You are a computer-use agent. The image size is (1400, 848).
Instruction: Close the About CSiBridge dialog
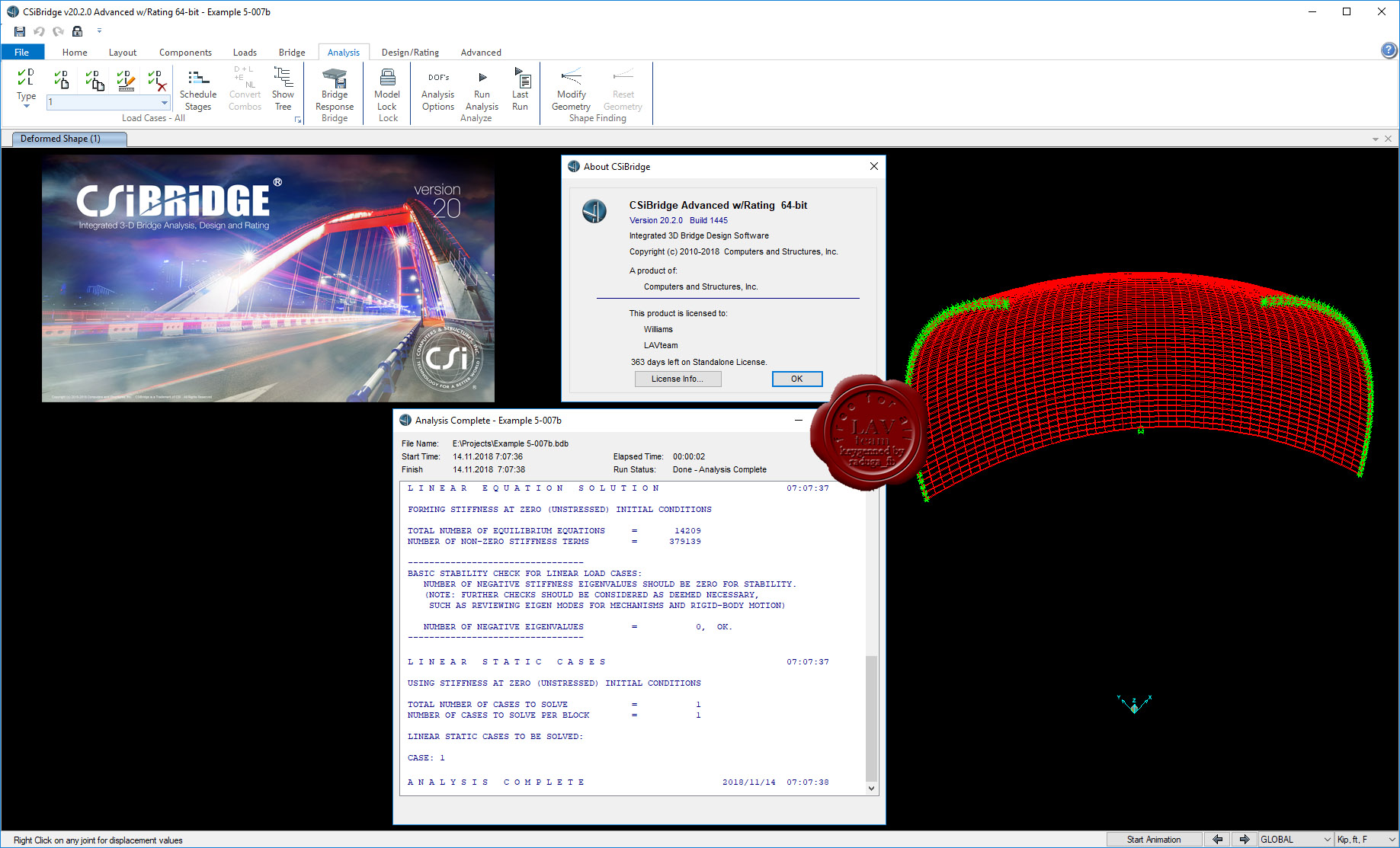tap(873, 166)
